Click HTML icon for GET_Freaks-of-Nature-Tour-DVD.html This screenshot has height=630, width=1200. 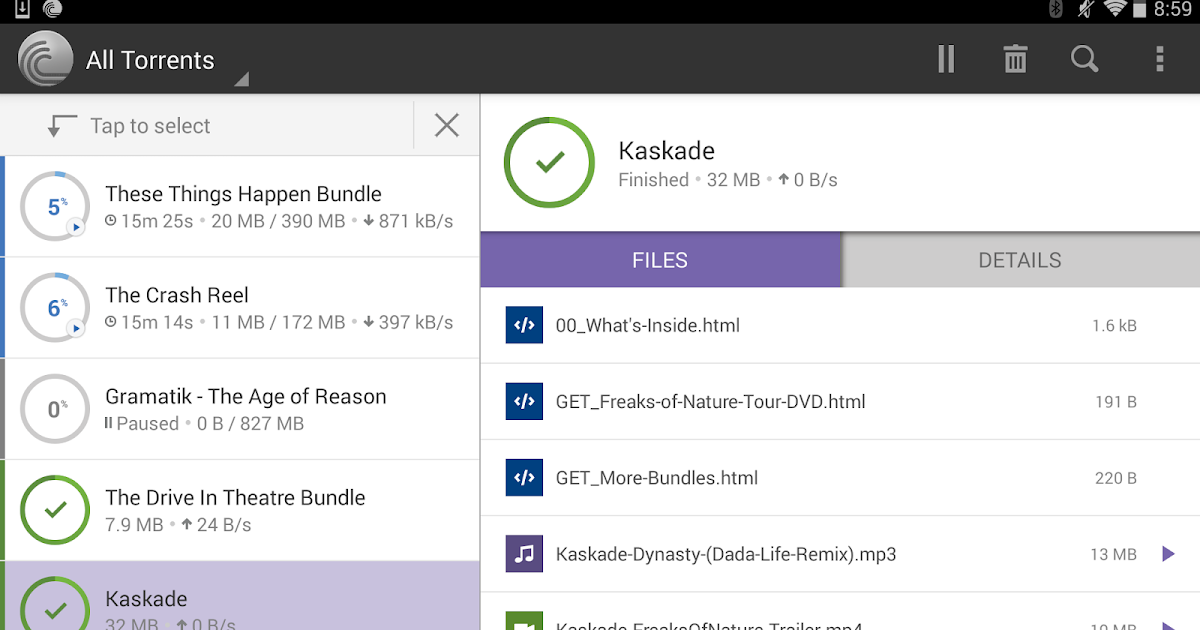(x=524, y=401)
